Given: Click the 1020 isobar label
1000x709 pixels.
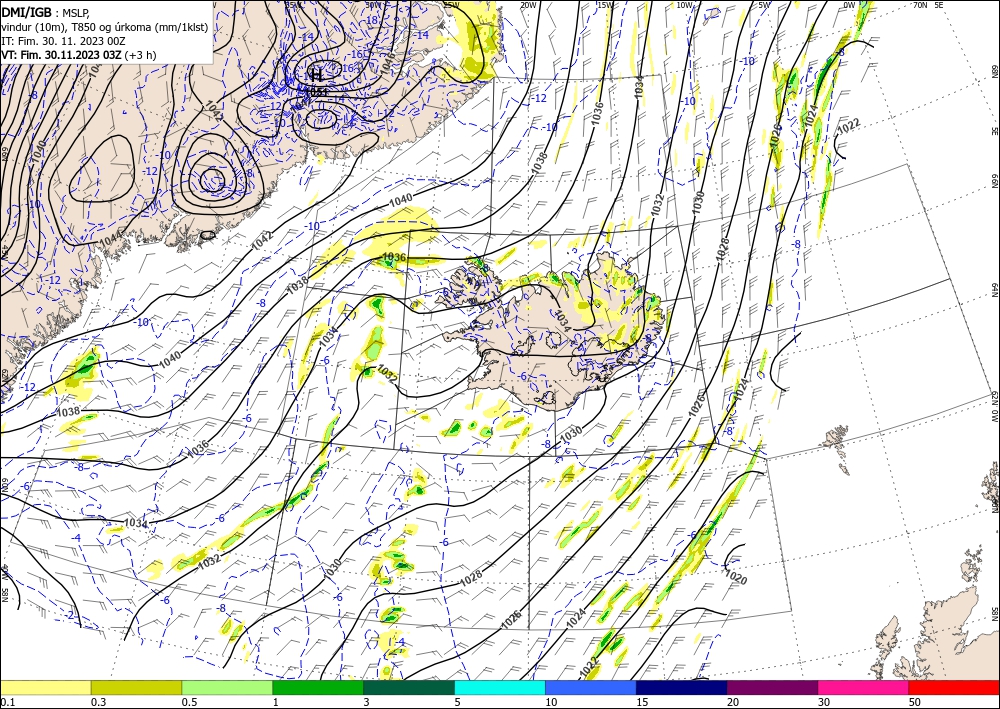Looking at the screenshot, I should coord(736,577).
